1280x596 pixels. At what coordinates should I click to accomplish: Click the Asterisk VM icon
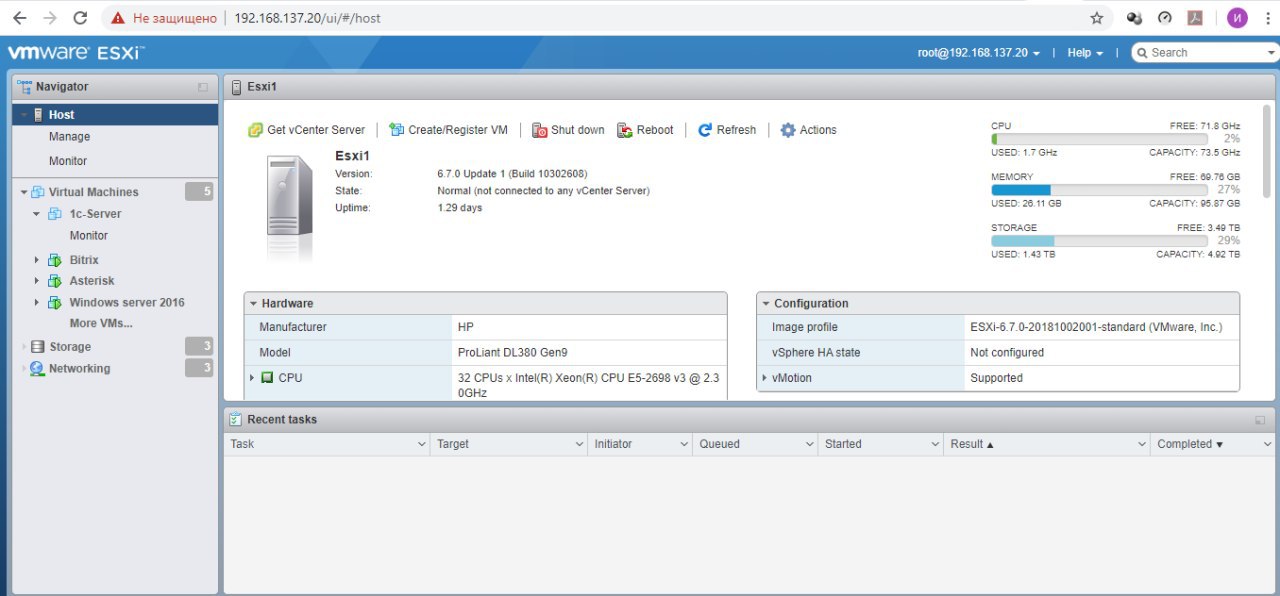[54, 281]
